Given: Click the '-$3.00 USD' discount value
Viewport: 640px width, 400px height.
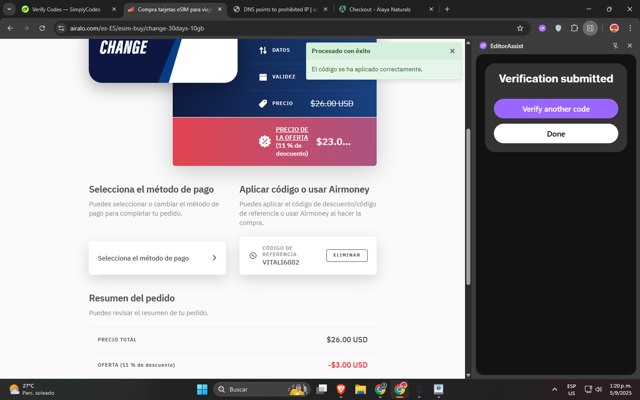Looking at the screenshot, I should [348, 365].
